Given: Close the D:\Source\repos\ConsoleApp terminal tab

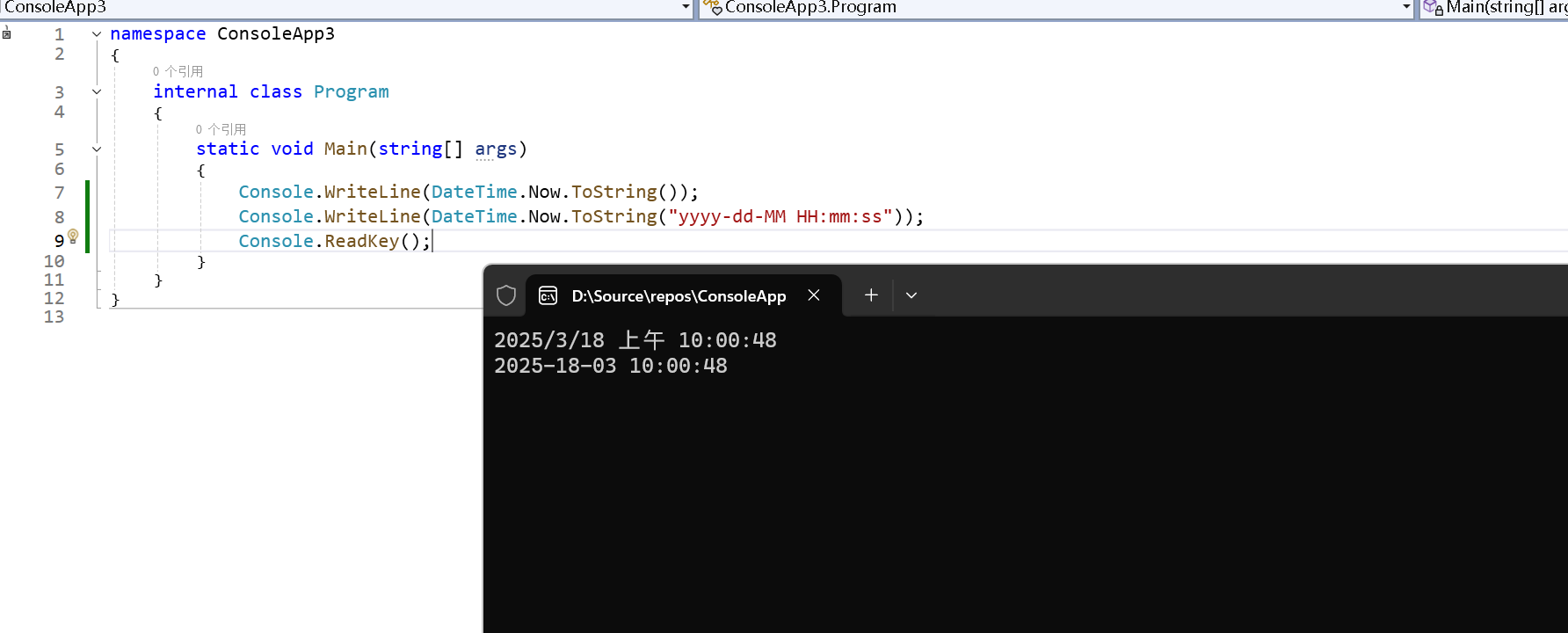Looking at the screenshot, I should pyautogui.click(x=814, y=295).
